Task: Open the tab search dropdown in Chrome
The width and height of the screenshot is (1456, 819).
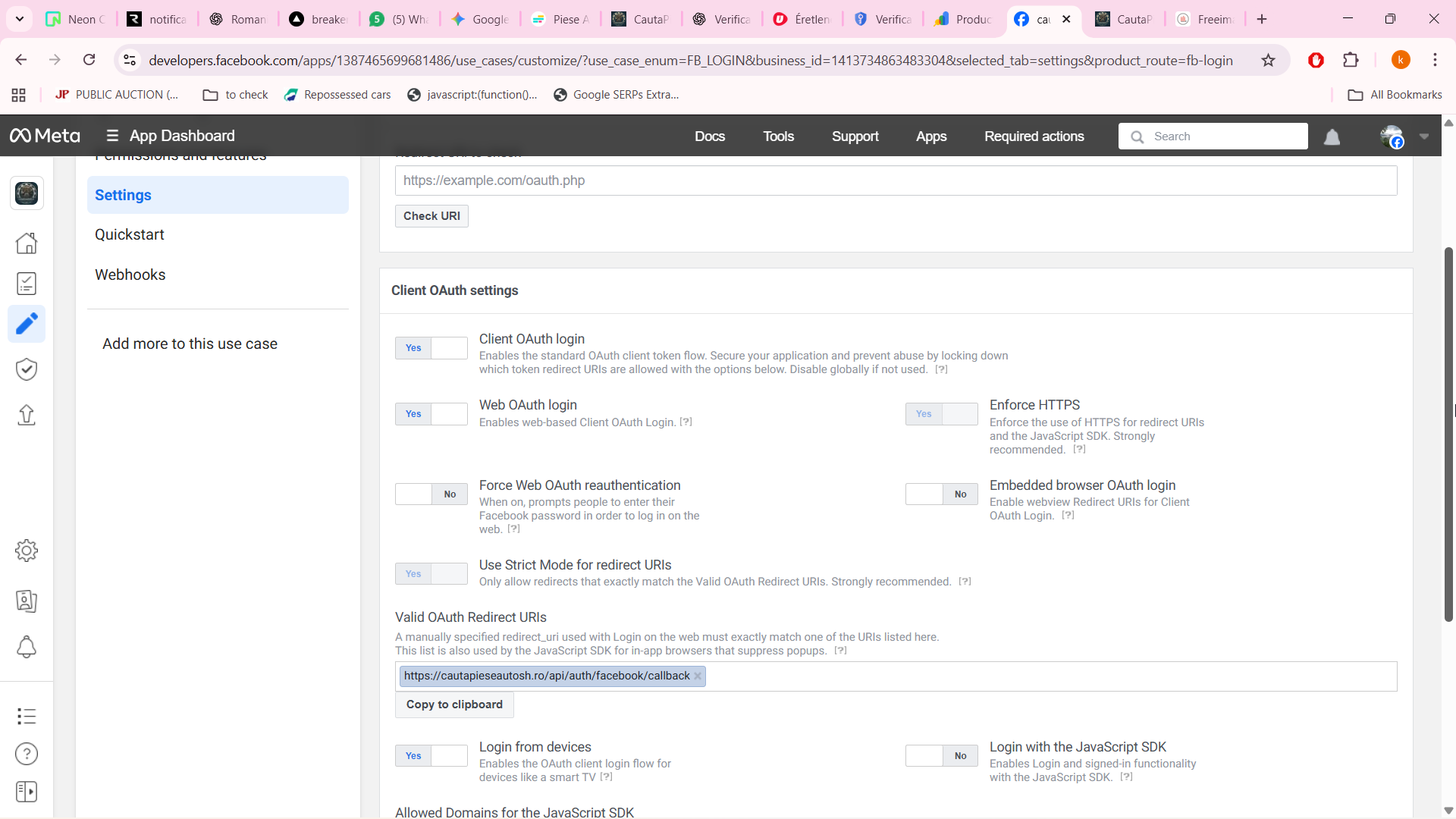Action: pos(20,19)
